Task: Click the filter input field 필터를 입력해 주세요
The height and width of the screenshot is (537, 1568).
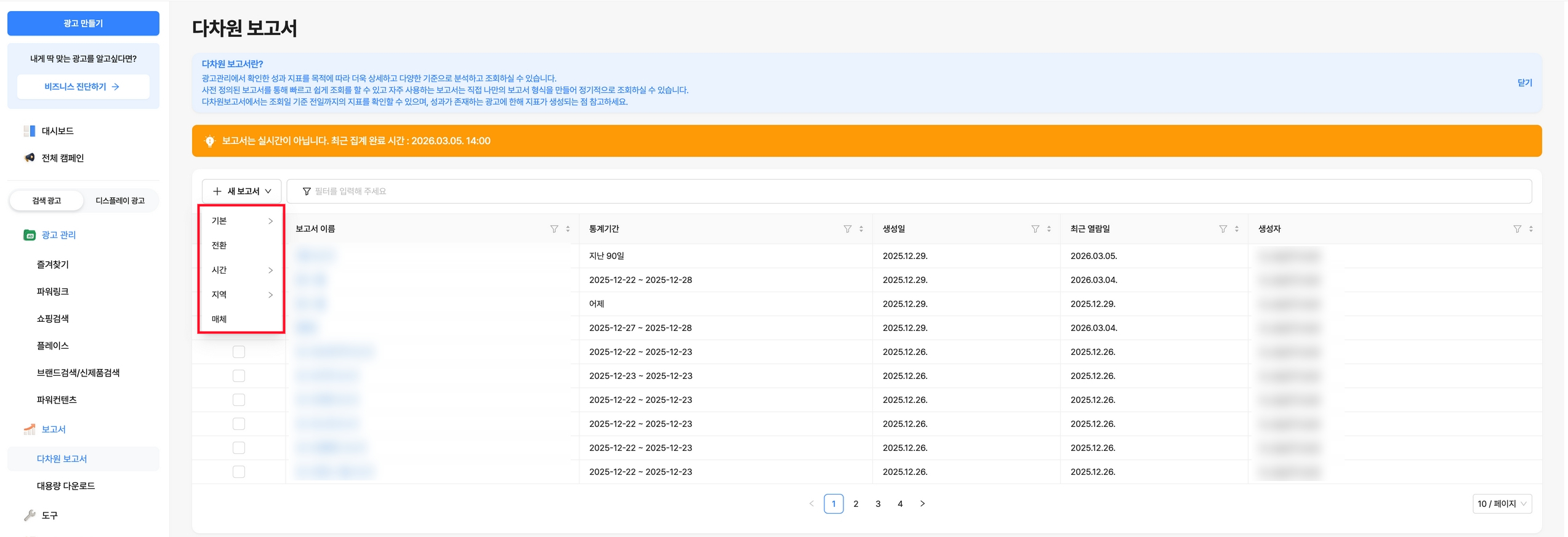Action: coord(909,191)
